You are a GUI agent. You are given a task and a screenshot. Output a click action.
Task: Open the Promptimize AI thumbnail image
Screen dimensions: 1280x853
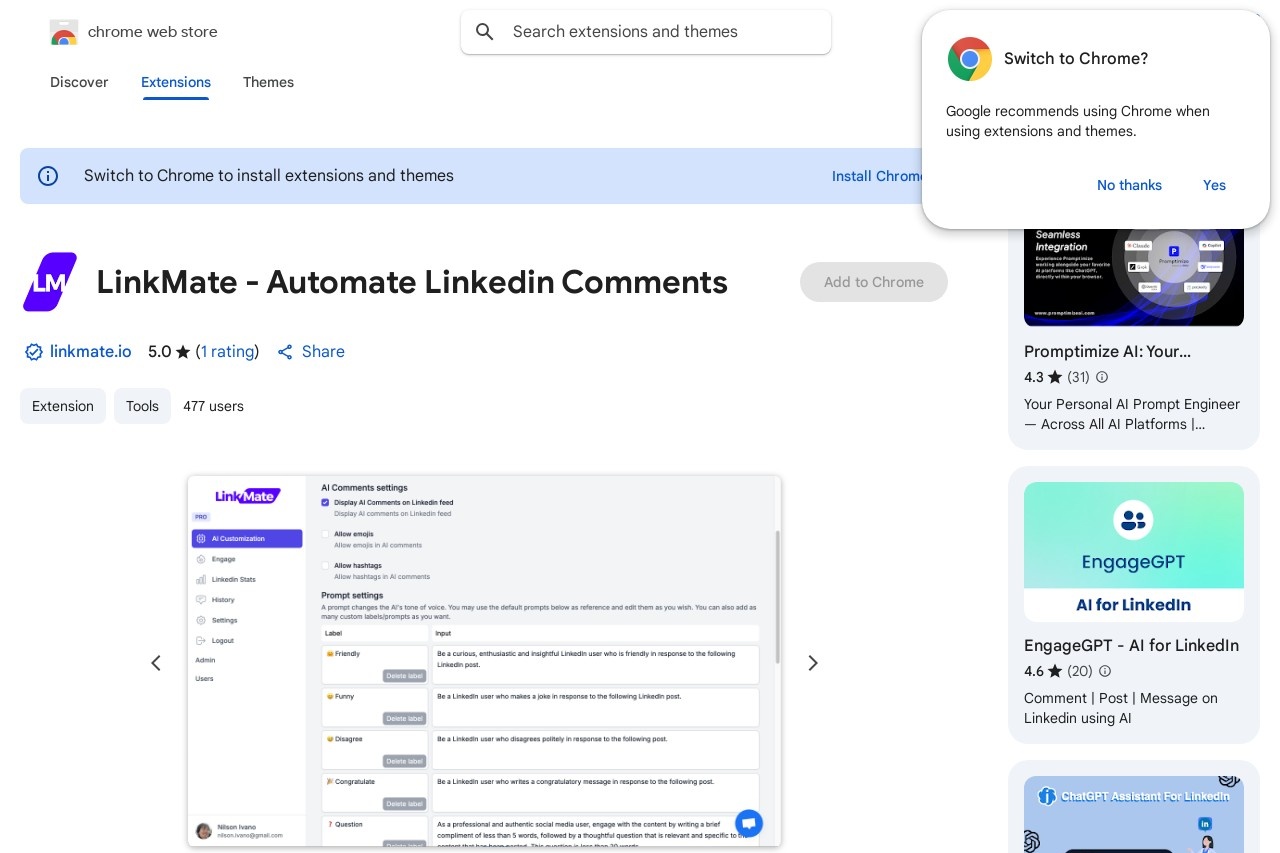click(1134, 277)
